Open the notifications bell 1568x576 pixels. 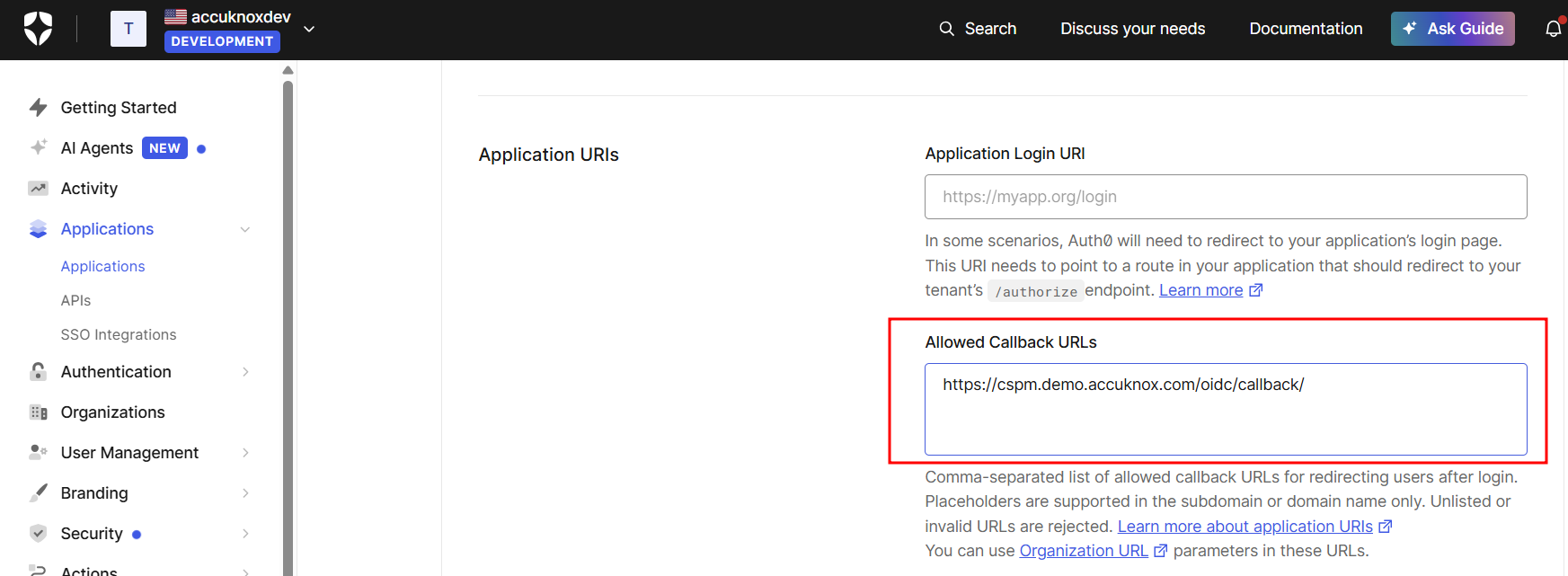[1553, 29]
